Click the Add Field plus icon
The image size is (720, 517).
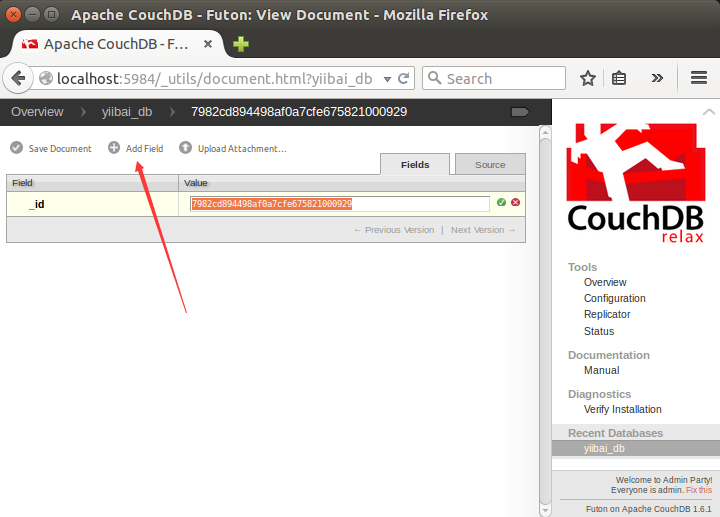[114, 148]
